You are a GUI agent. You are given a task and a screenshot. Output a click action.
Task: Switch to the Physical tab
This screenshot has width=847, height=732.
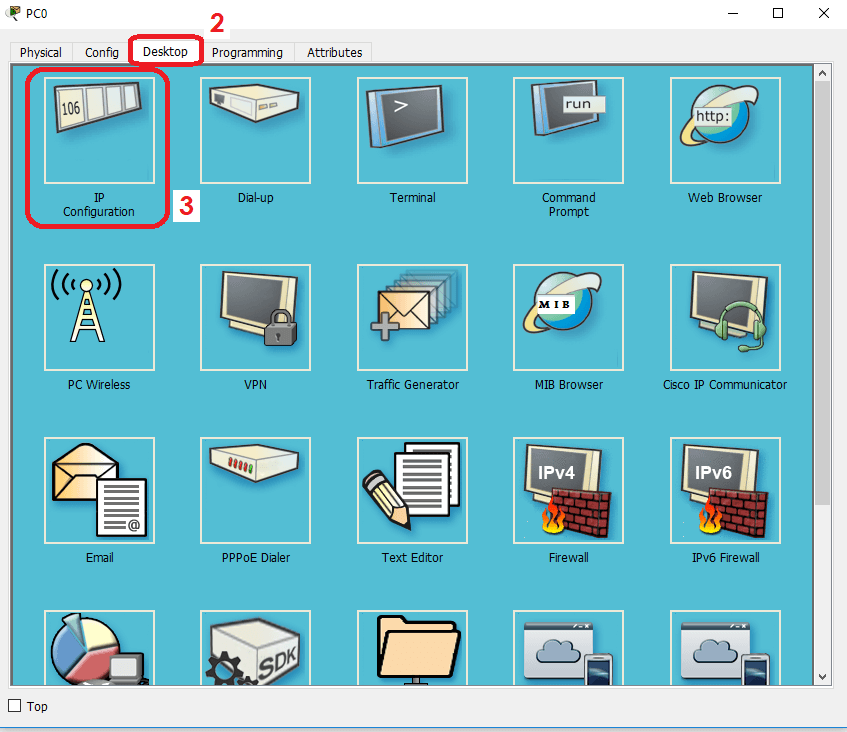coord(41,52)
